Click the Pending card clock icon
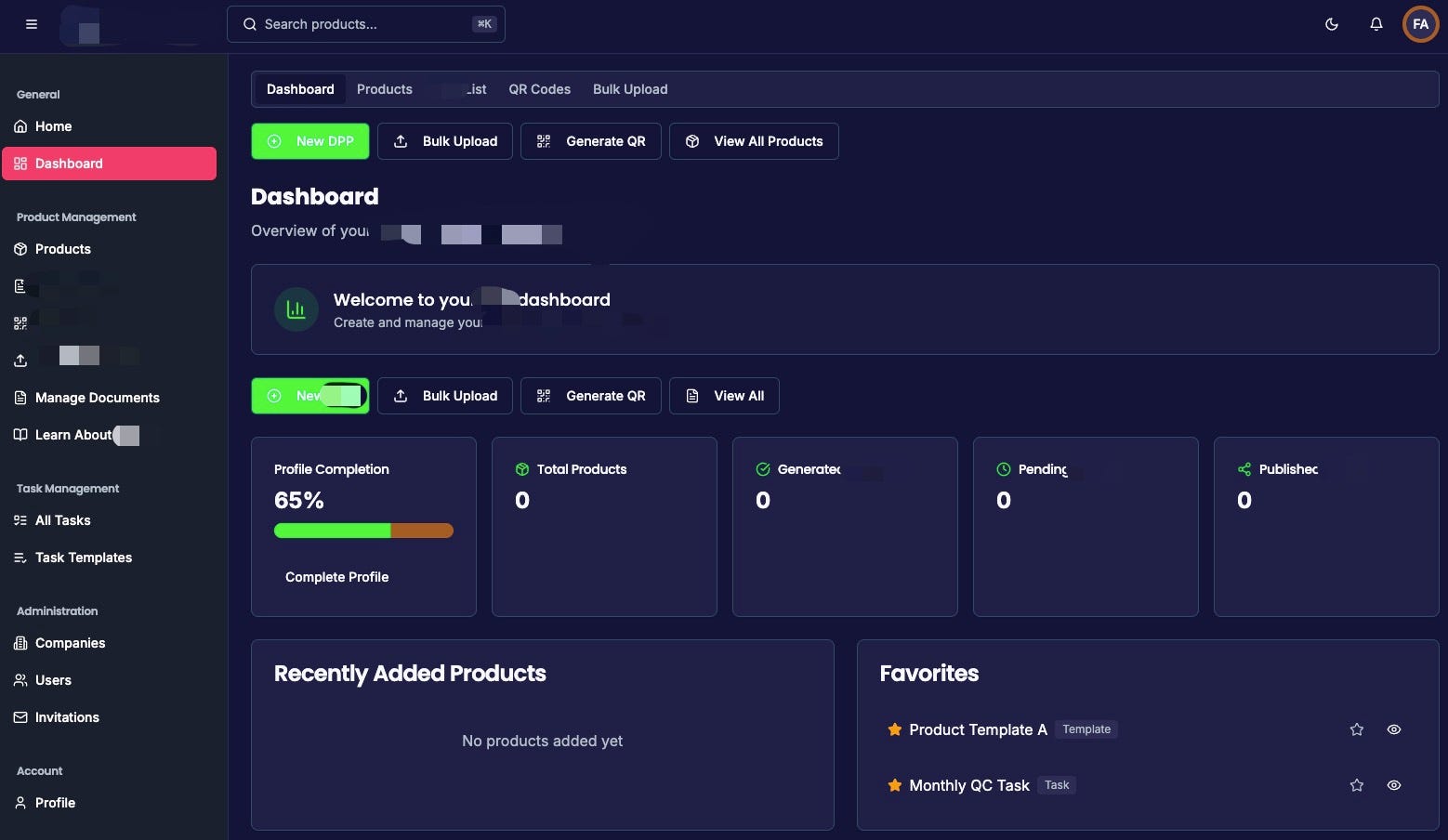1448x840 pixels. (x=1004, y=469)
